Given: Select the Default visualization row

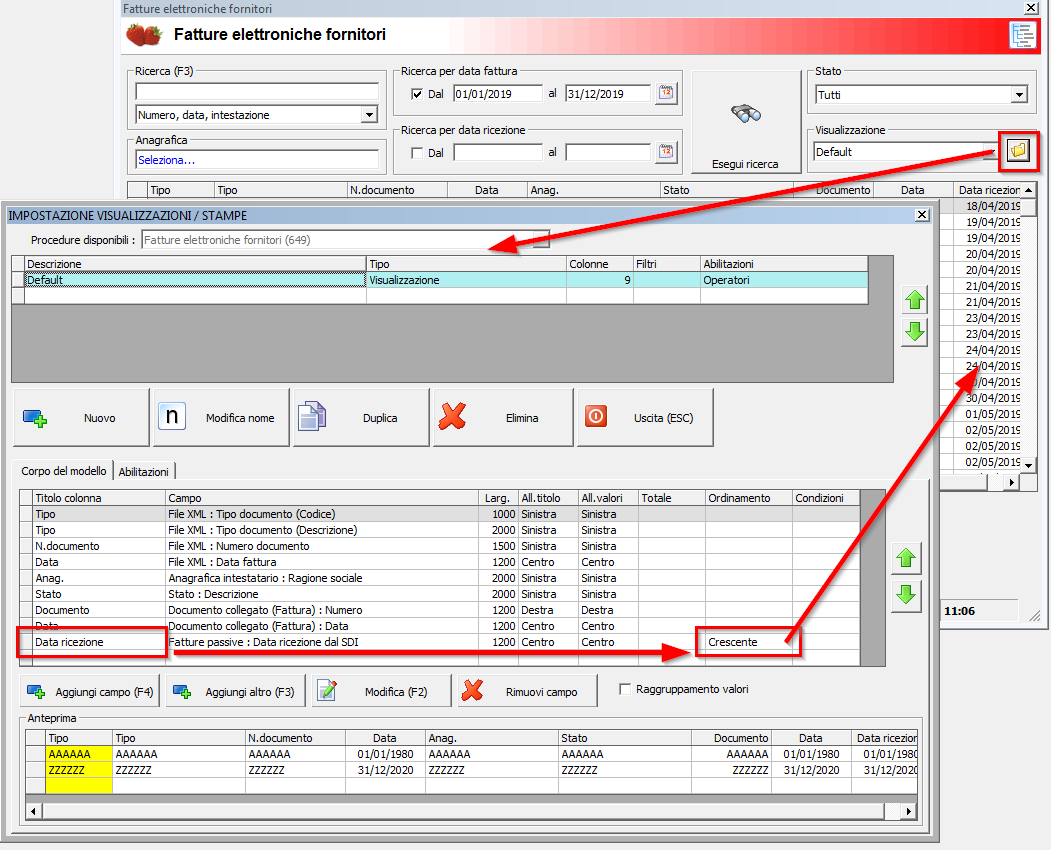Looking at the screenshot, I should pyautogui.click(x=446, y=280).
